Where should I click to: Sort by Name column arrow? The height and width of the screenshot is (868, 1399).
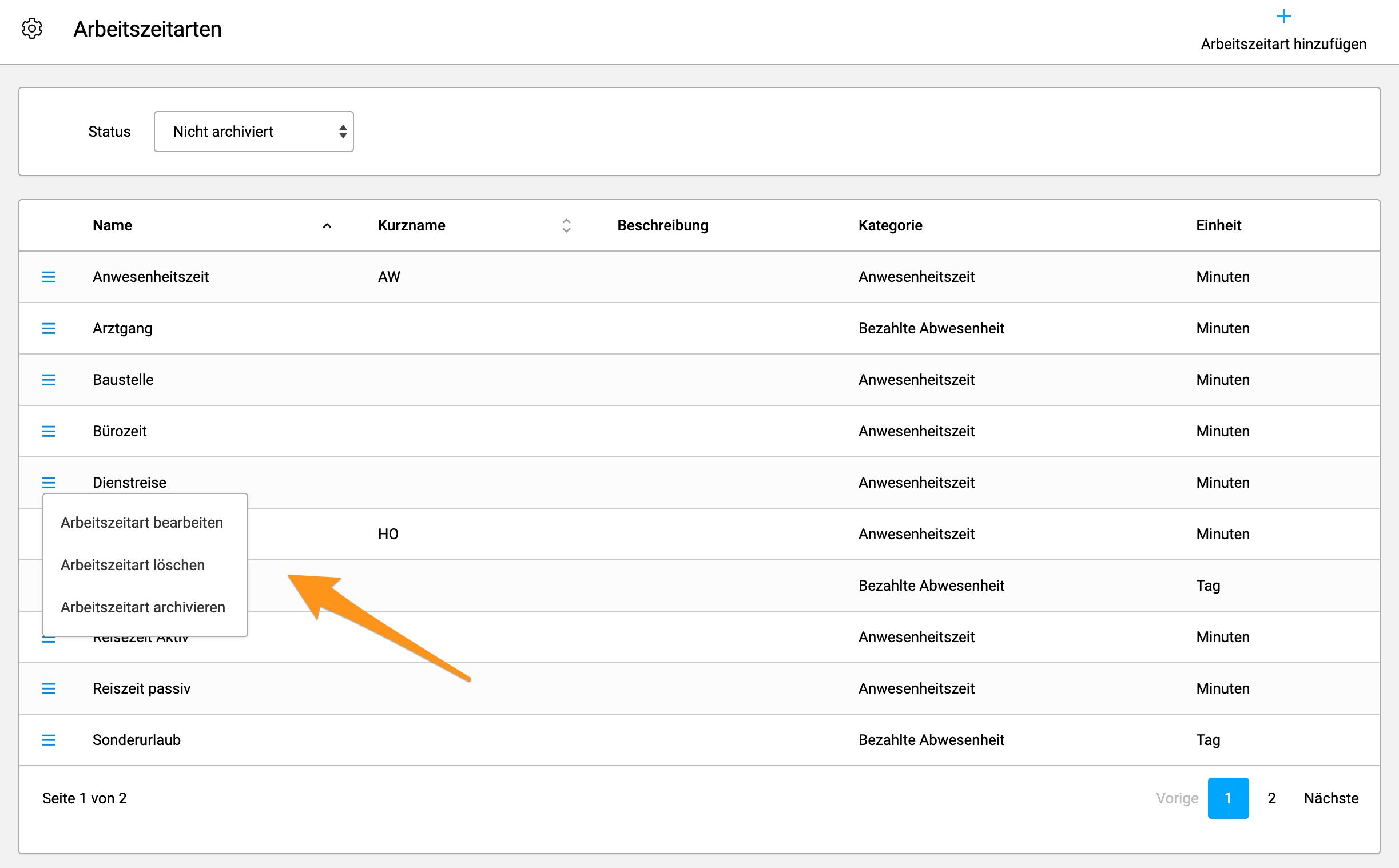coord(327,226)
